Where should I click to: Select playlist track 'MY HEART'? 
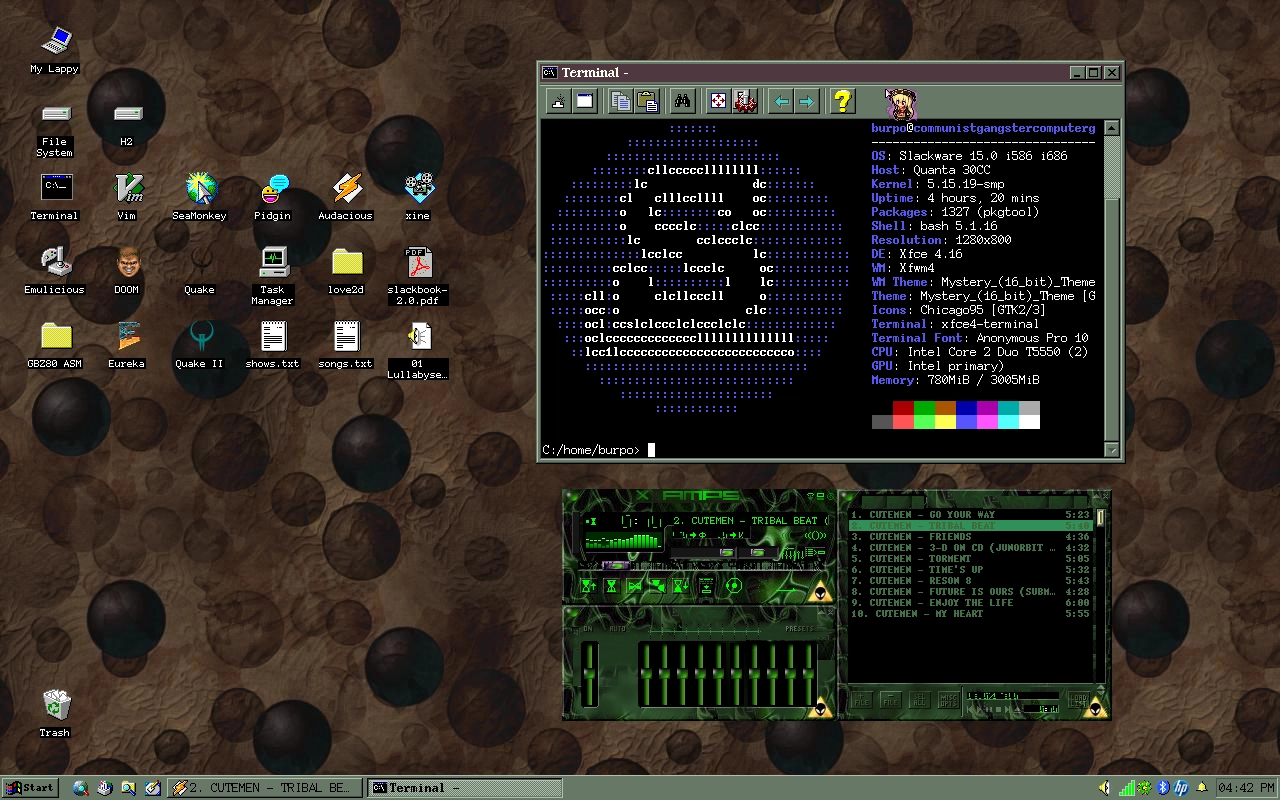(970, 614)
